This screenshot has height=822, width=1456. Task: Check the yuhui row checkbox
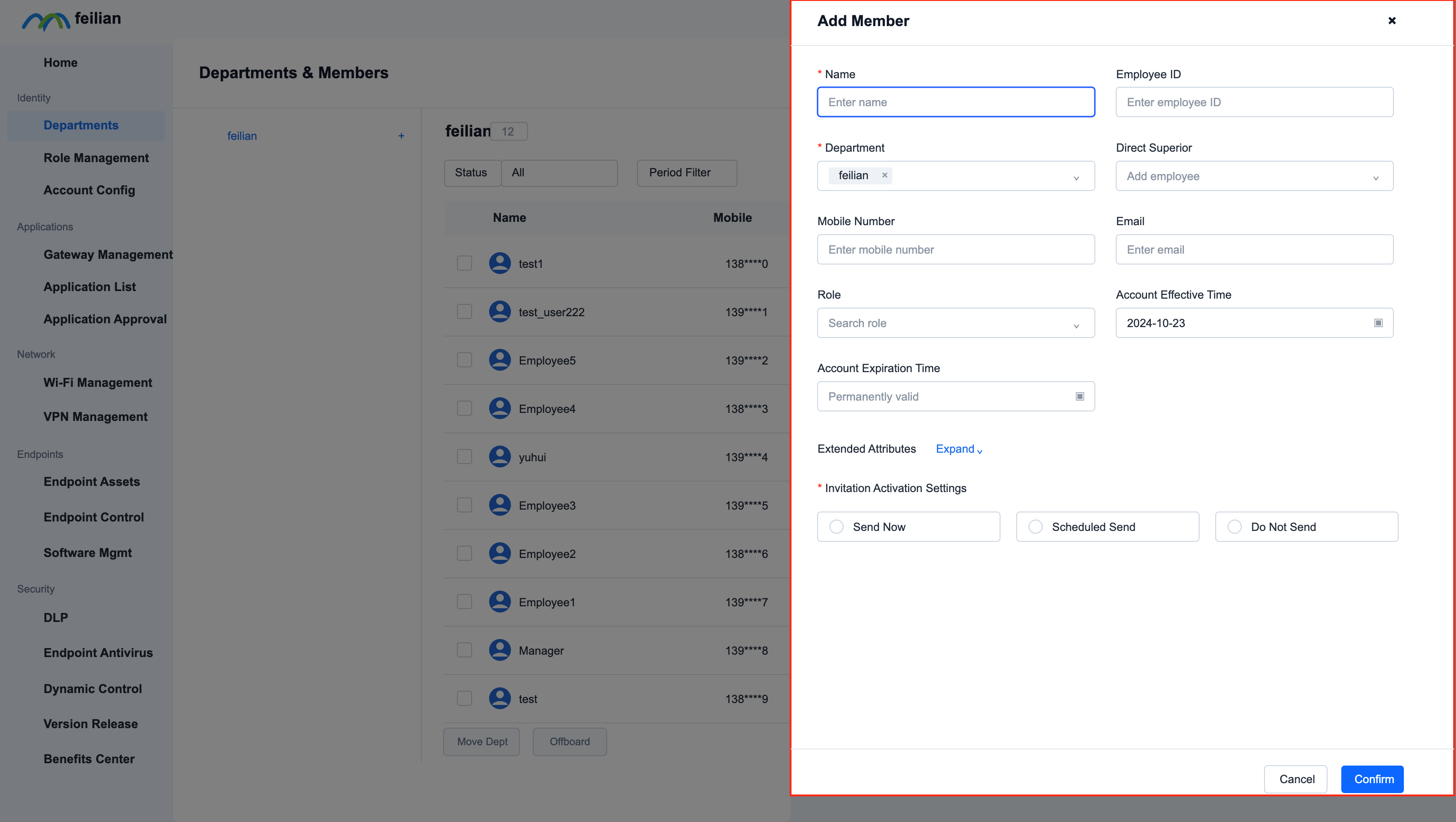464,457
